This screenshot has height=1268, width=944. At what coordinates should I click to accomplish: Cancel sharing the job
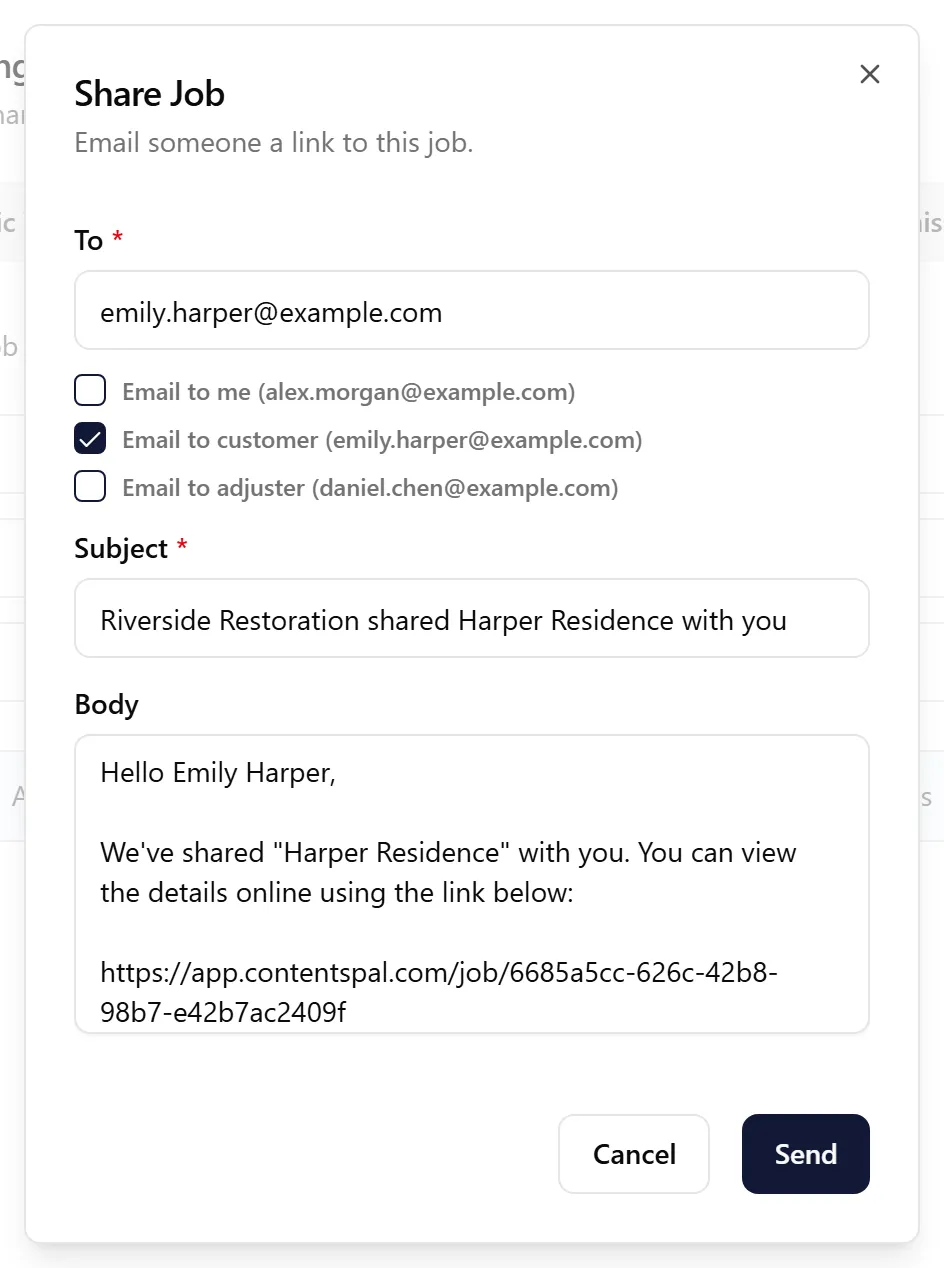pos(634,1154)
